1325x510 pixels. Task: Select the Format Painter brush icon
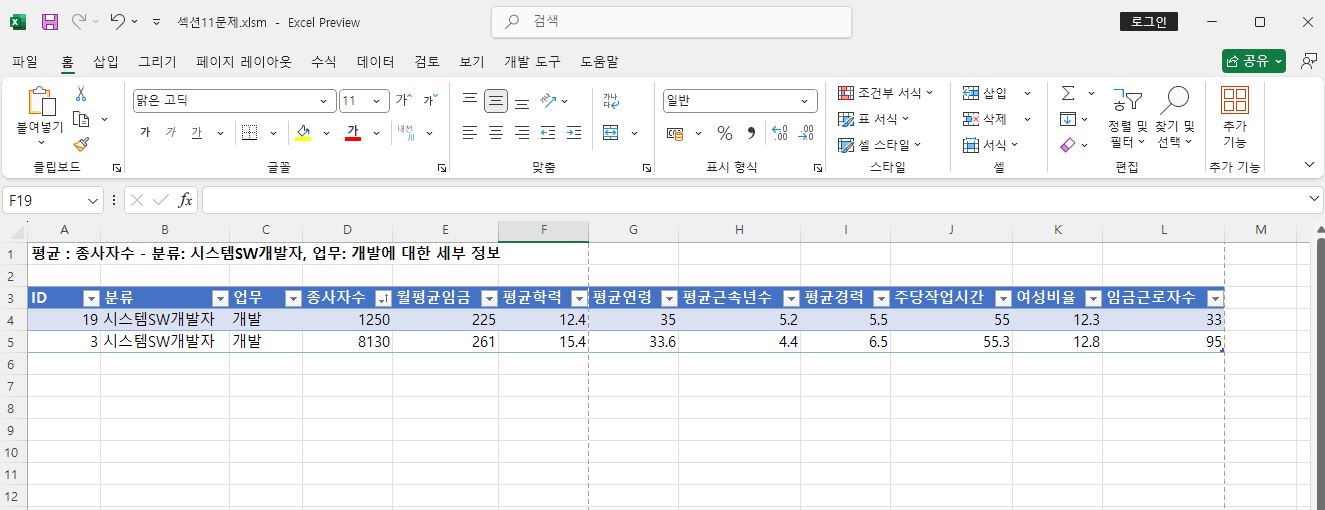point(81,144)
